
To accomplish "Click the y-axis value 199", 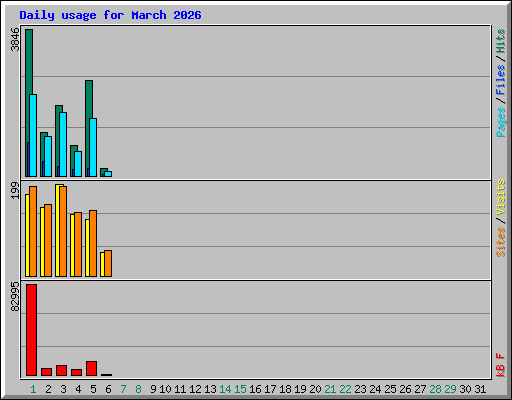I will coord(15,190).
